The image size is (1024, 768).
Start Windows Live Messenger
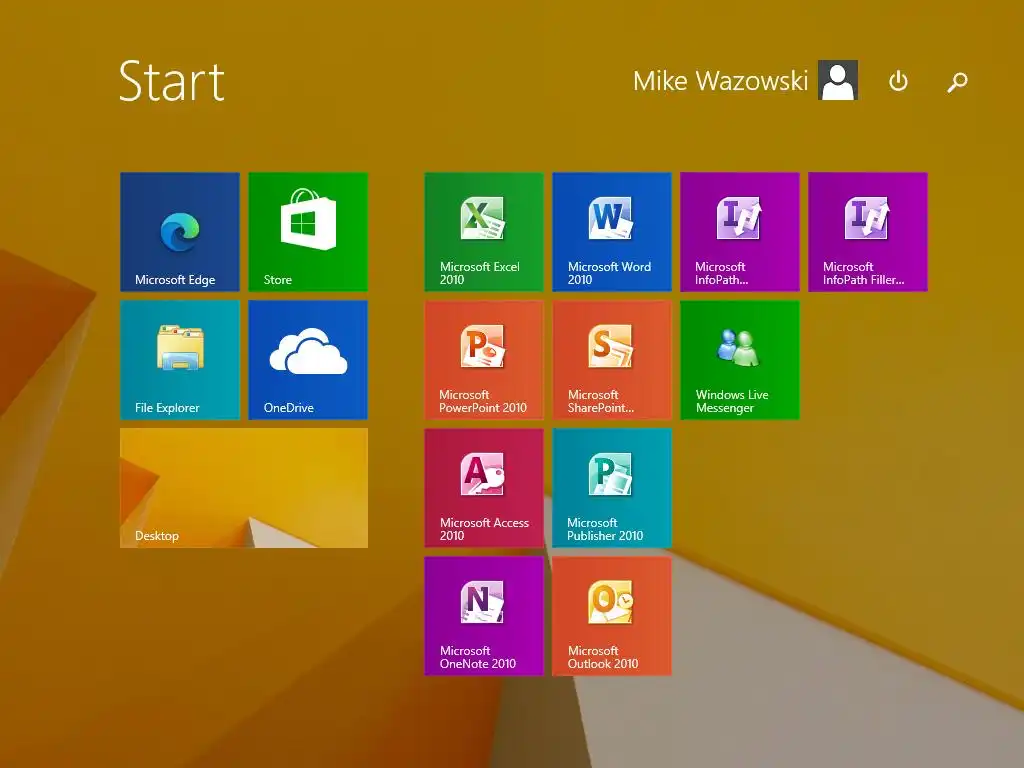(x=740, y=360)
